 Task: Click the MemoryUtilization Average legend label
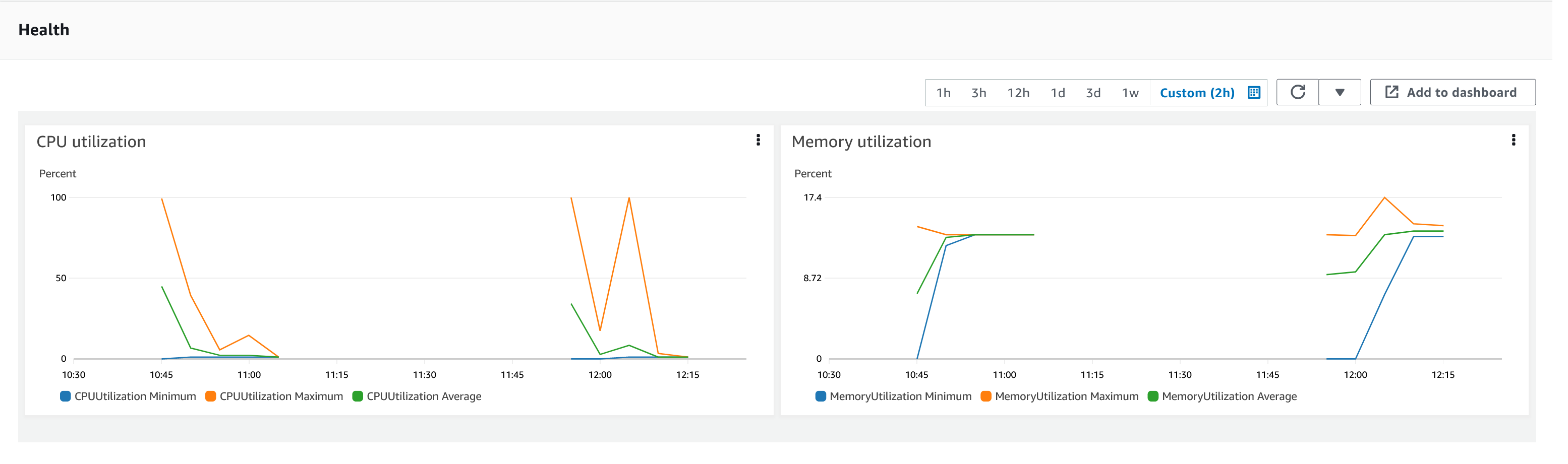1241,400
